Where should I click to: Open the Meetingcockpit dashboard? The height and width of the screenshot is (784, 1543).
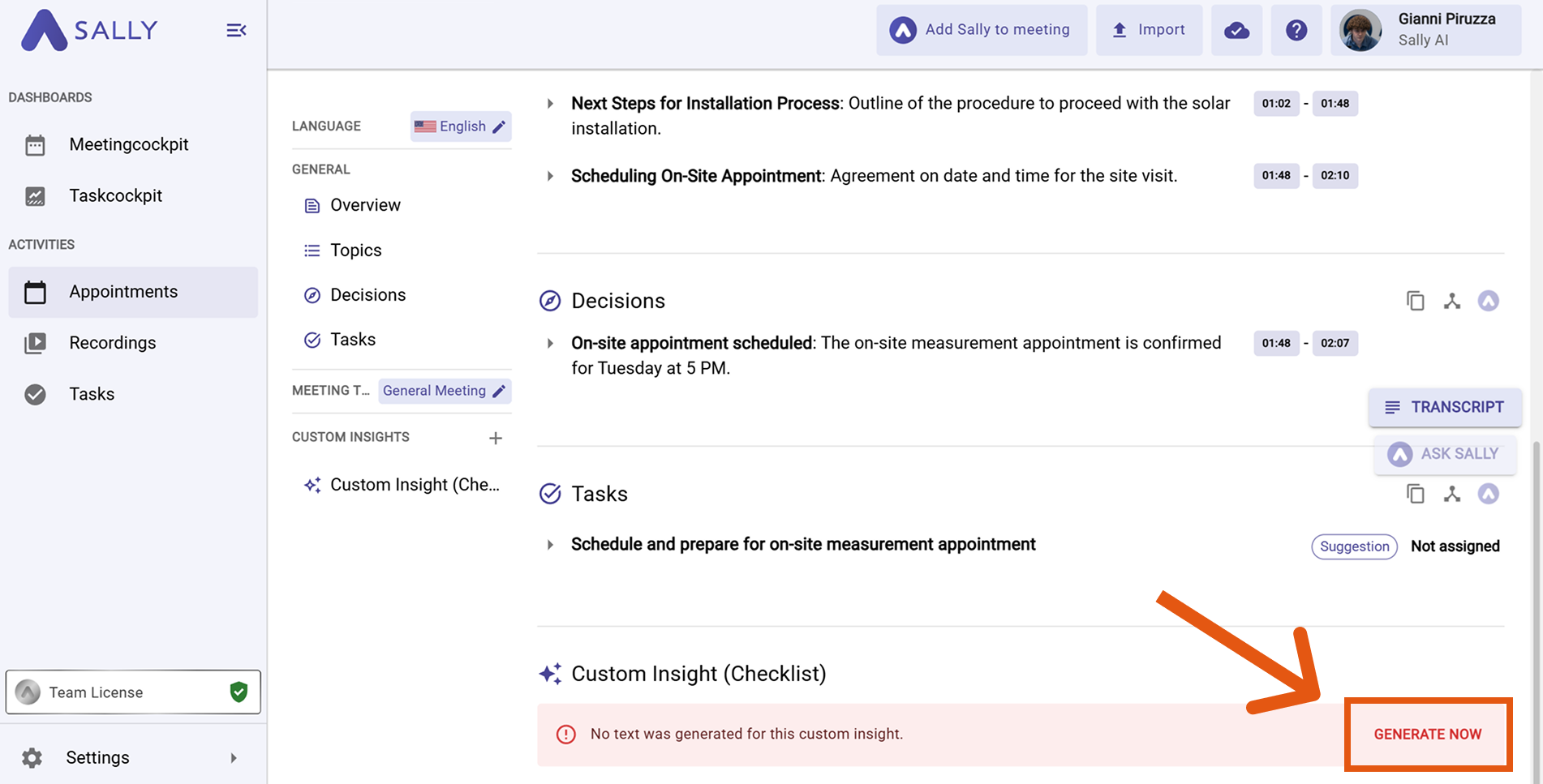tap(128, 144)
